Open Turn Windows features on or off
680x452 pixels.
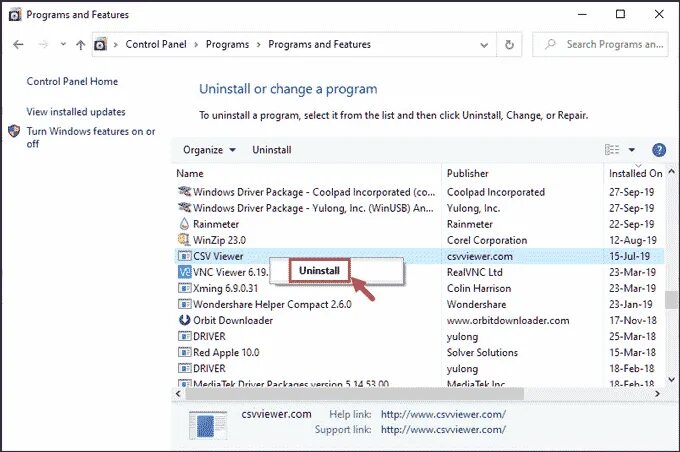tap(91, 137)
